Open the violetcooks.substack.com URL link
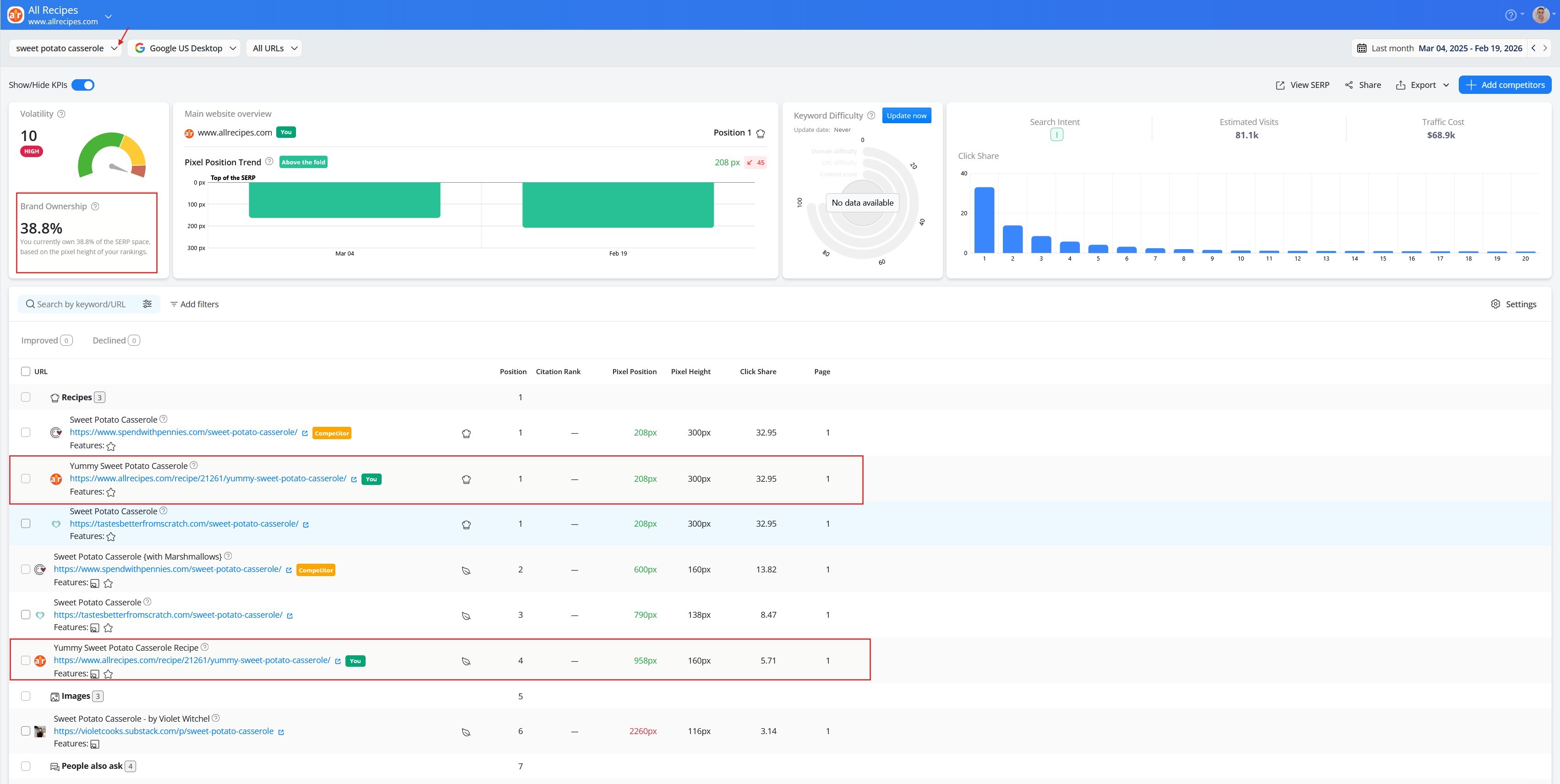Screen dimensions: 1560x784 coord(164,731)
